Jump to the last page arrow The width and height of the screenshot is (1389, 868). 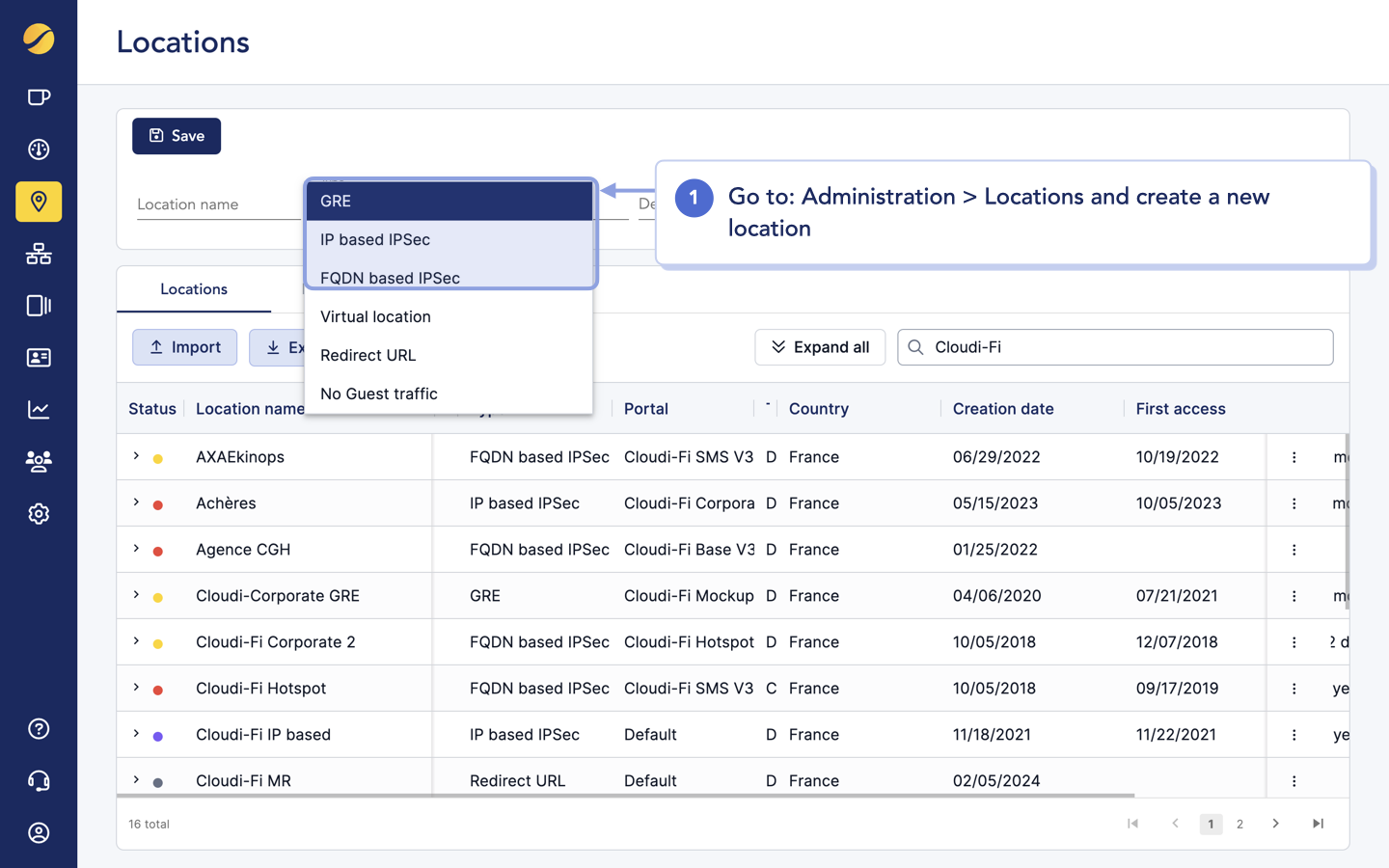tap(1318, 824)
